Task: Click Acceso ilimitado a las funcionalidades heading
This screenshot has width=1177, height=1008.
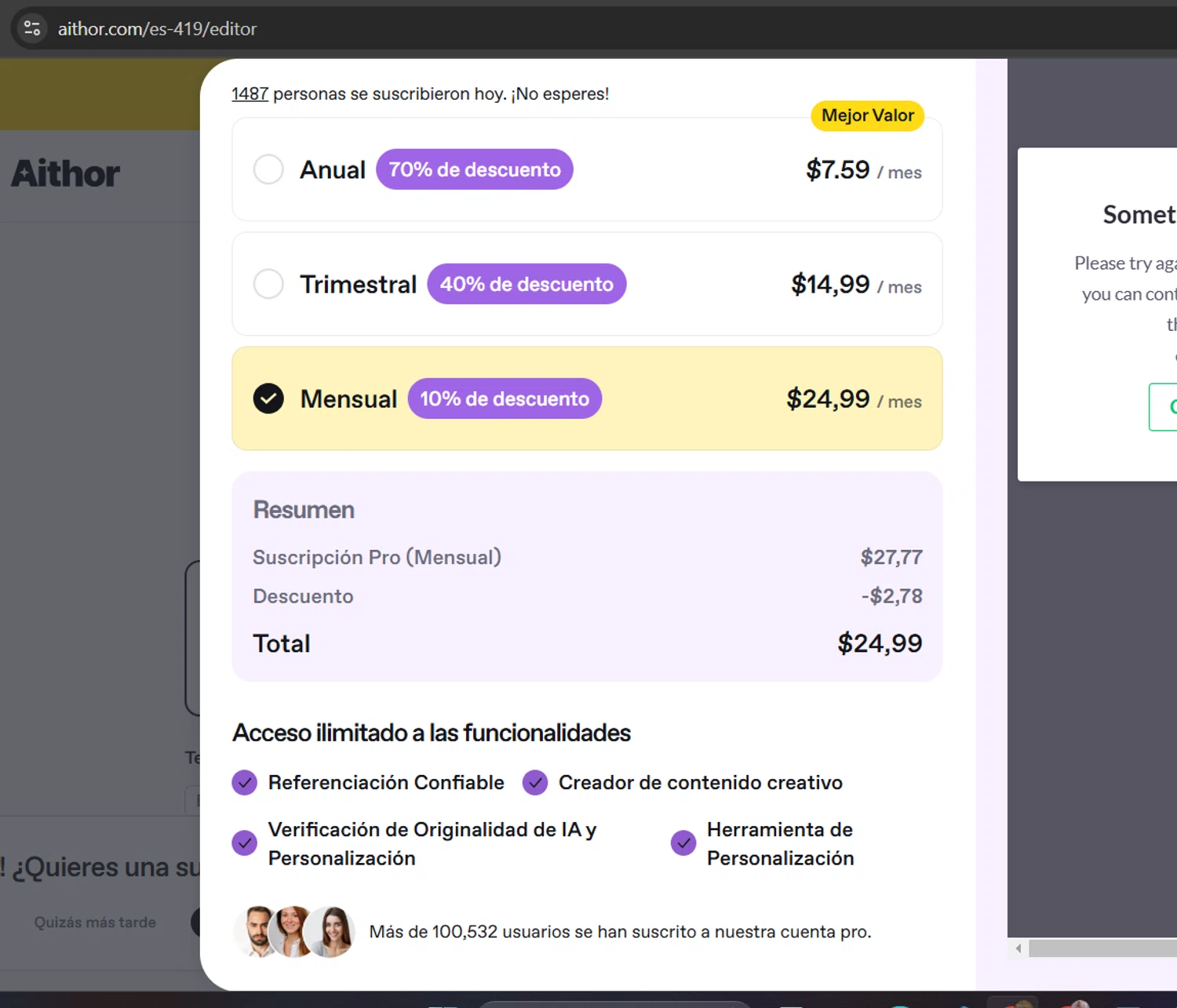Action: pos(432,733)
